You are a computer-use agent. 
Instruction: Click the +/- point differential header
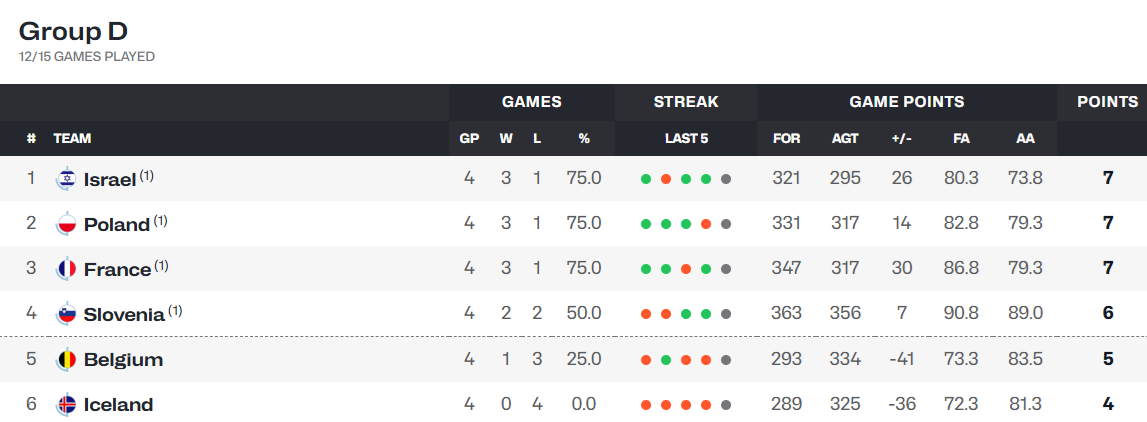[901, 138]
